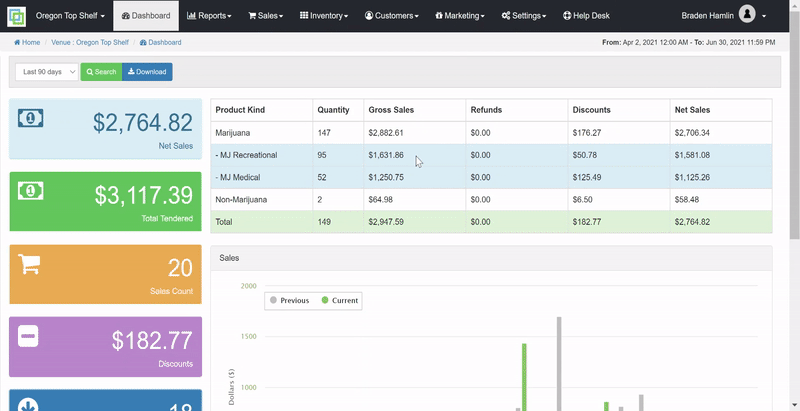Click net sales value $2,706.34
800x411 pixels.
[692, 133]
